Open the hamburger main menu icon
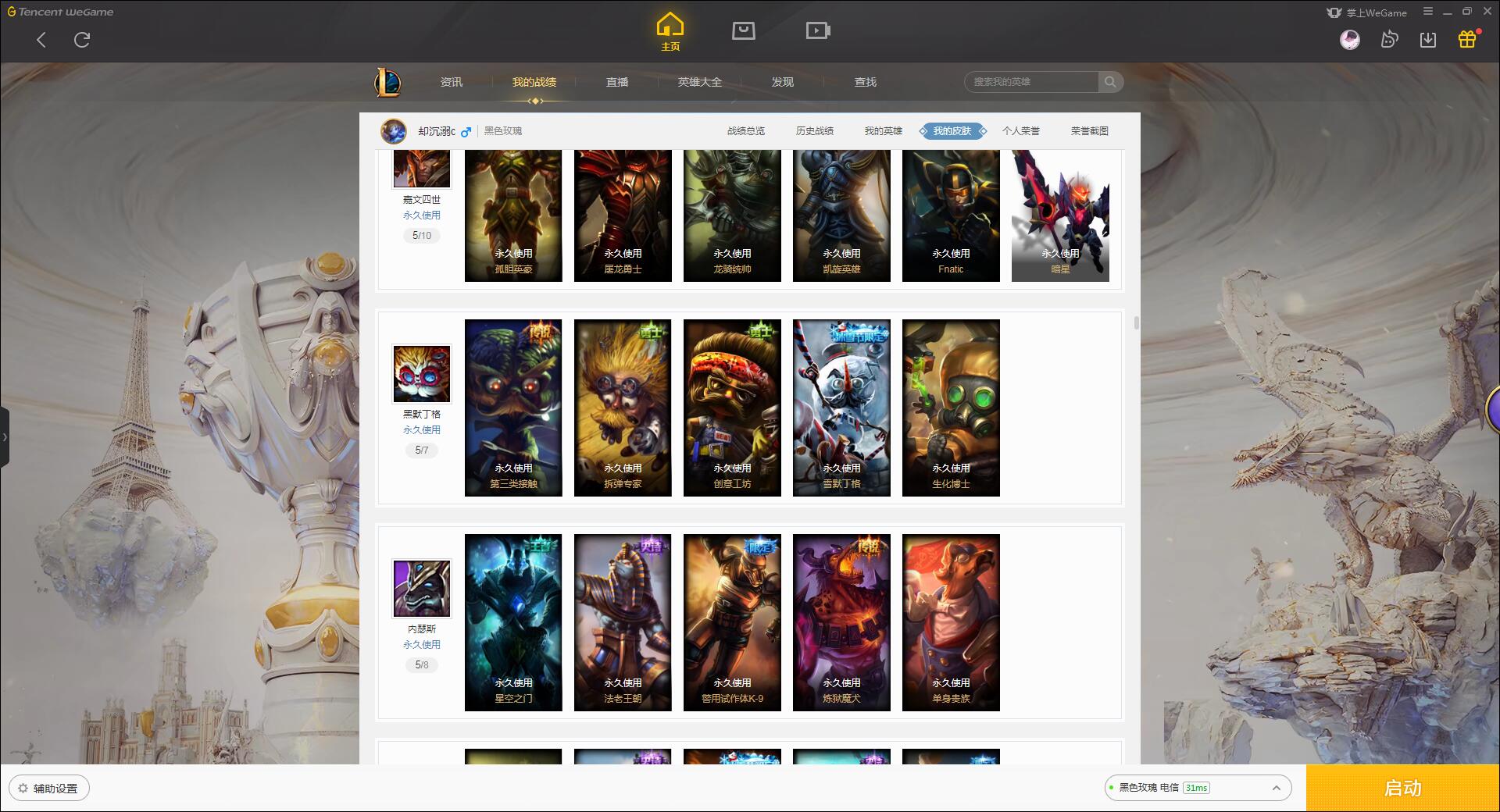The width and height of the screenshot is (1500, 812). point(1428,12)
